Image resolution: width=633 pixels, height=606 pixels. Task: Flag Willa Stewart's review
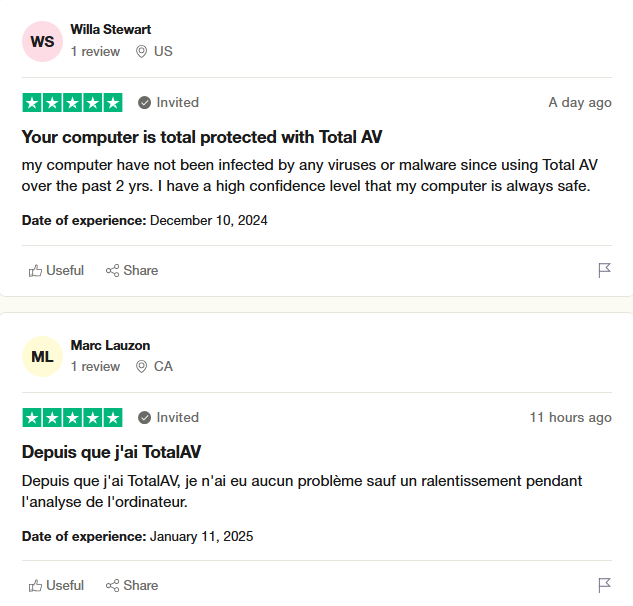pos(604,270)
